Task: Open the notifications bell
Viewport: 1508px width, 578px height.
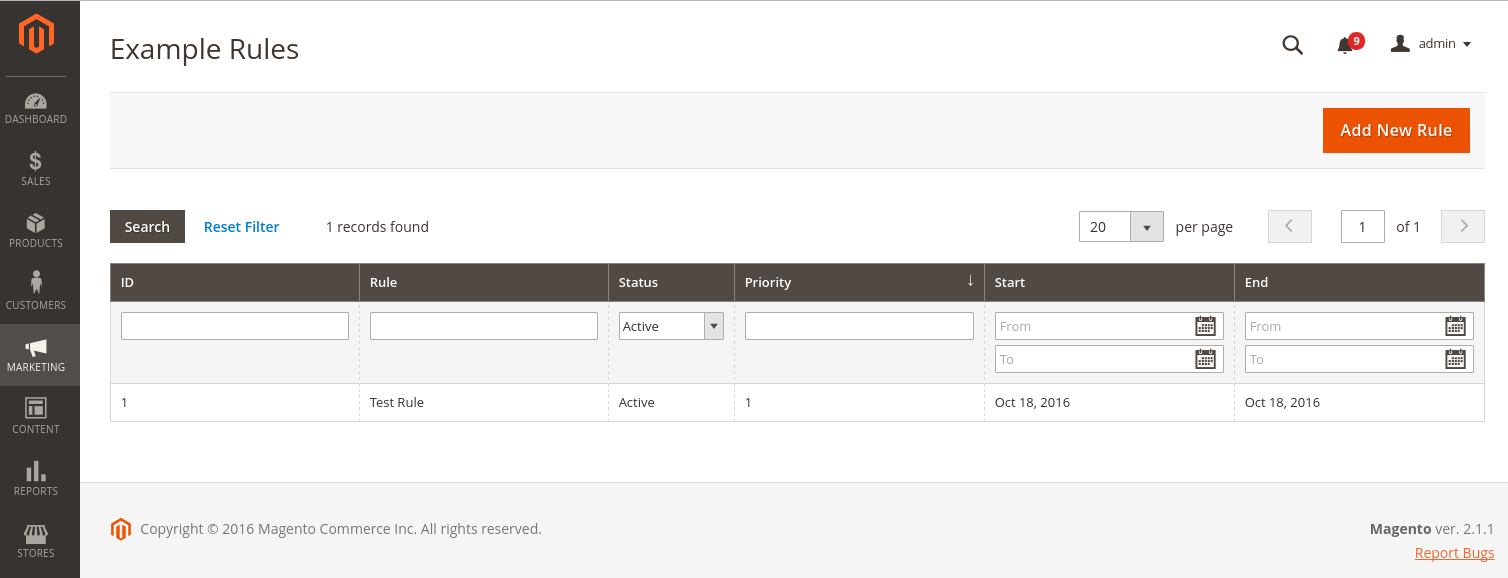Action: (1344, 45)
